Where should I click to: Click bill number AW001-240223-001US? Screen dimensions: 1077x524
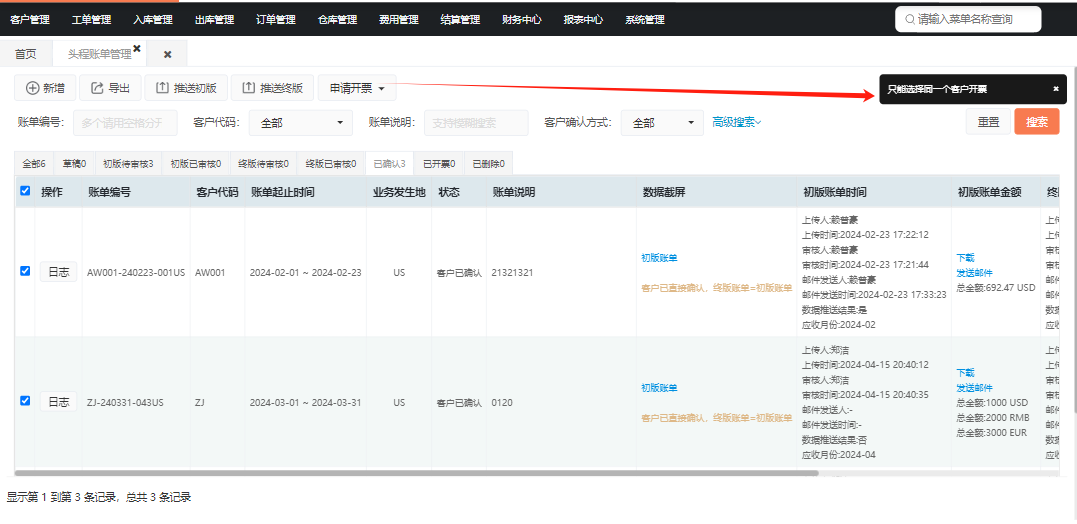tap(136, 273)
